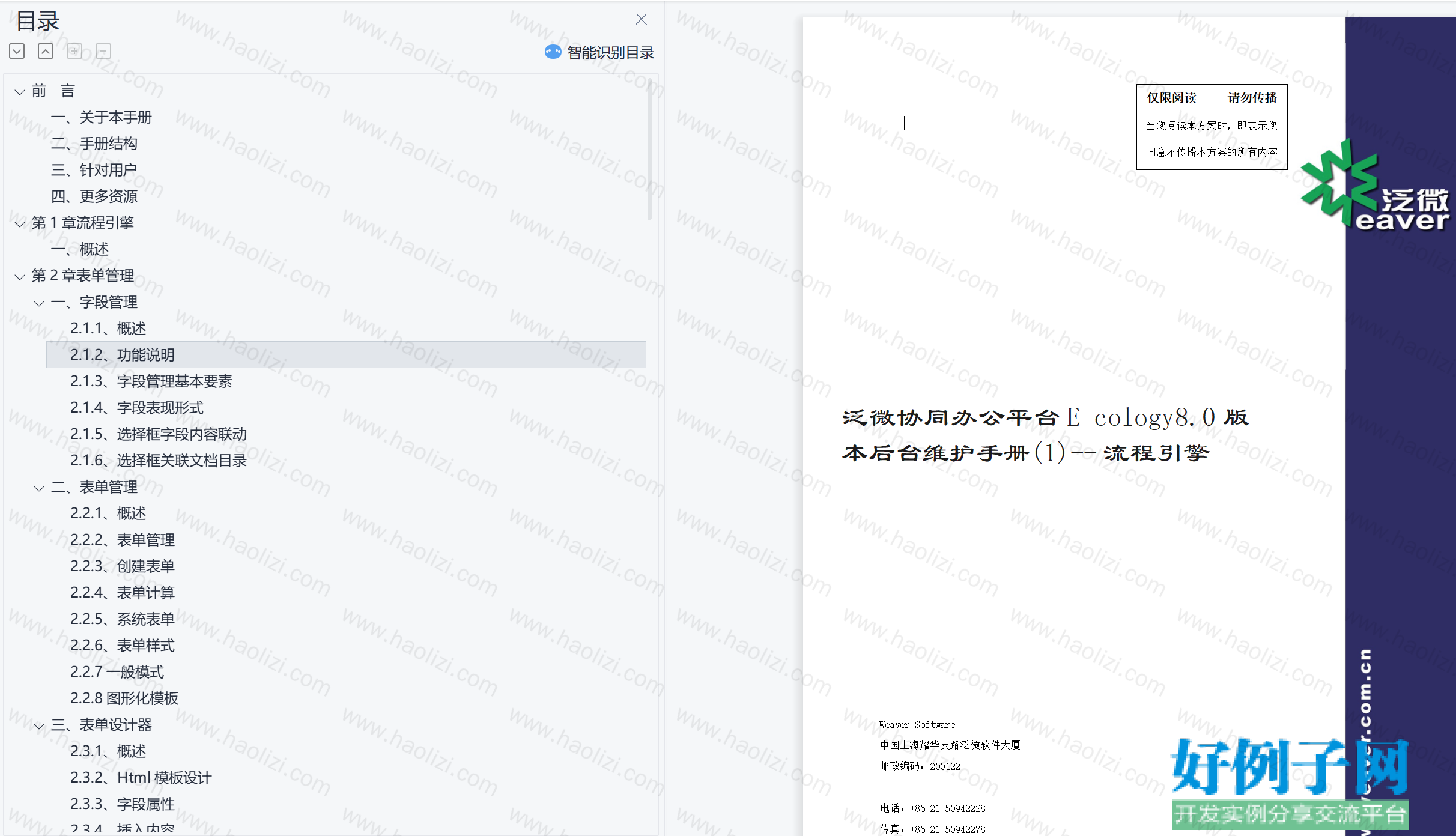Click 智能识别目录 button
Viewport: 1456px width, 836px height.
point(599,53)
